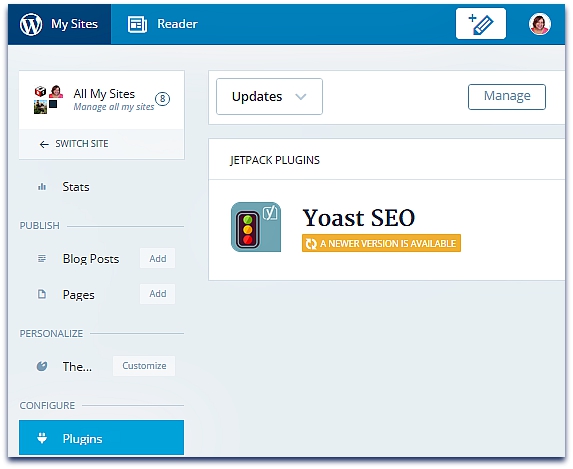Click the Pages document icon
The width and height of the screenshot is (573, 469).
click(x=42, y=294)
